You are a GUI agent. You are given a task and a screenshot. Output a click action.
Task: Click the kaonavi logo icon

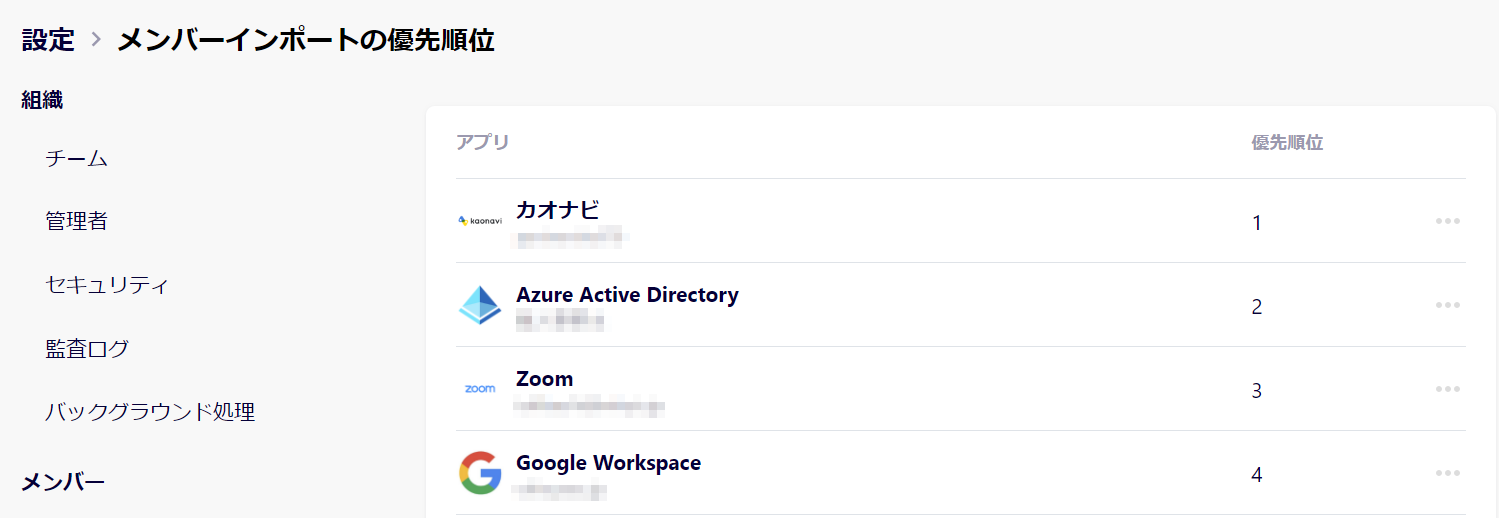coord(480,221)
